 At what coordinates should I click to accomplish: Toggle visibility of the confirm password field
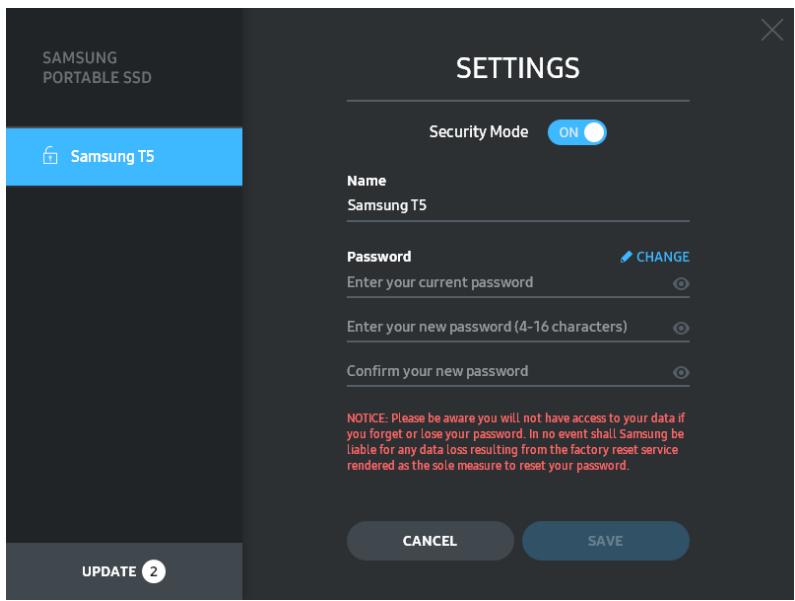coord(681,372)
